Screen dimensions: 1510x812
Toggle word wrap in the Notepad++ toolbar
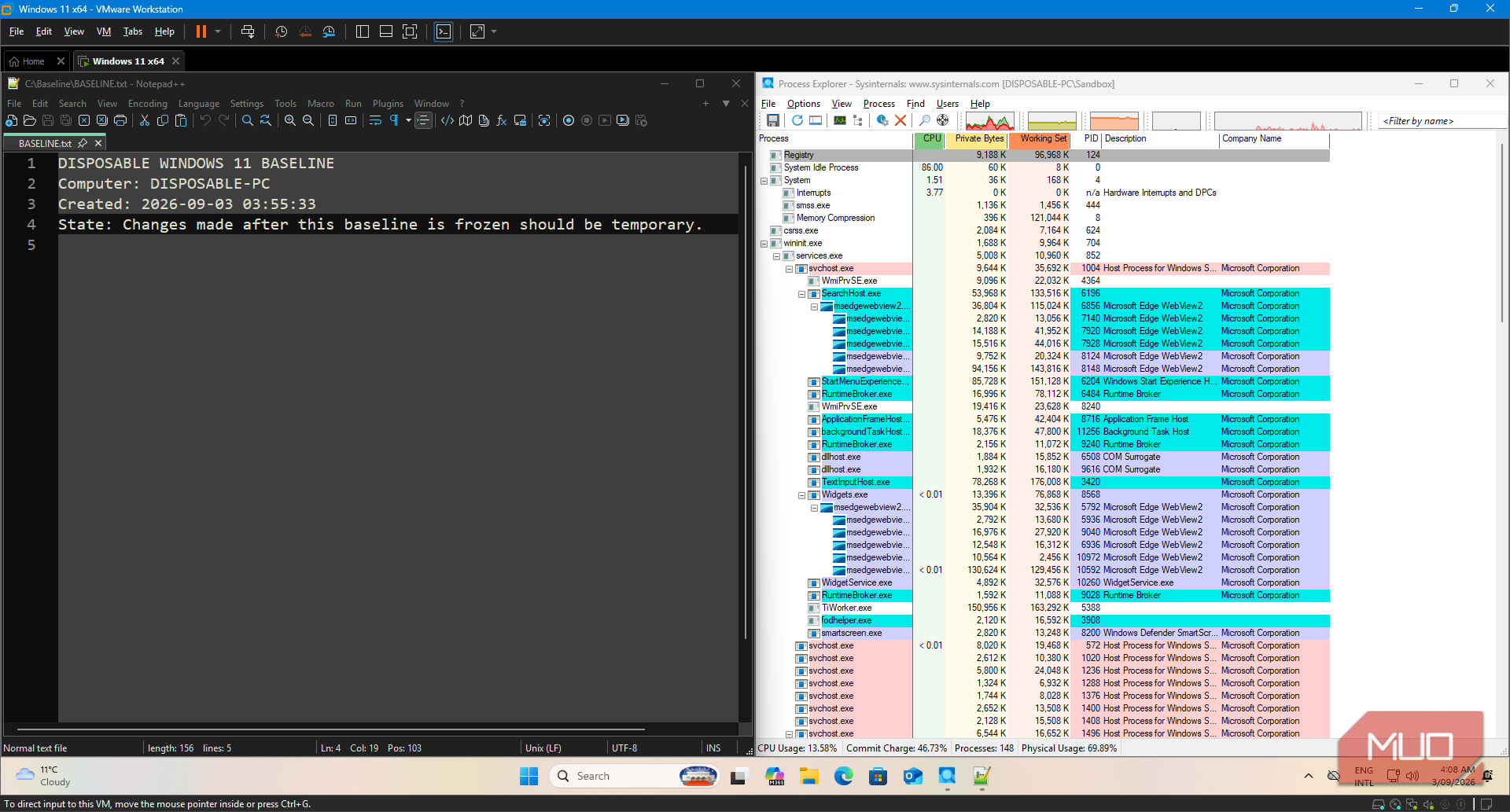(x=375, y=120)
